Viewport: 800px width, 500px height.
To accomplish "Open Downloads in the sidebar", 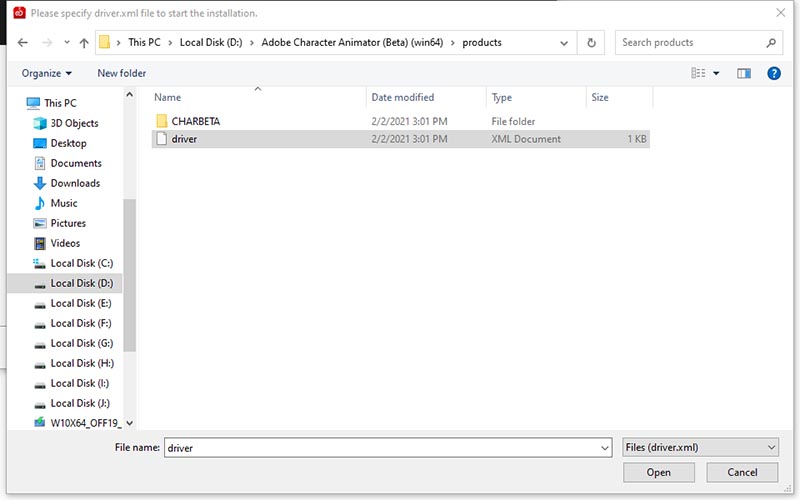I will point(75,183).
